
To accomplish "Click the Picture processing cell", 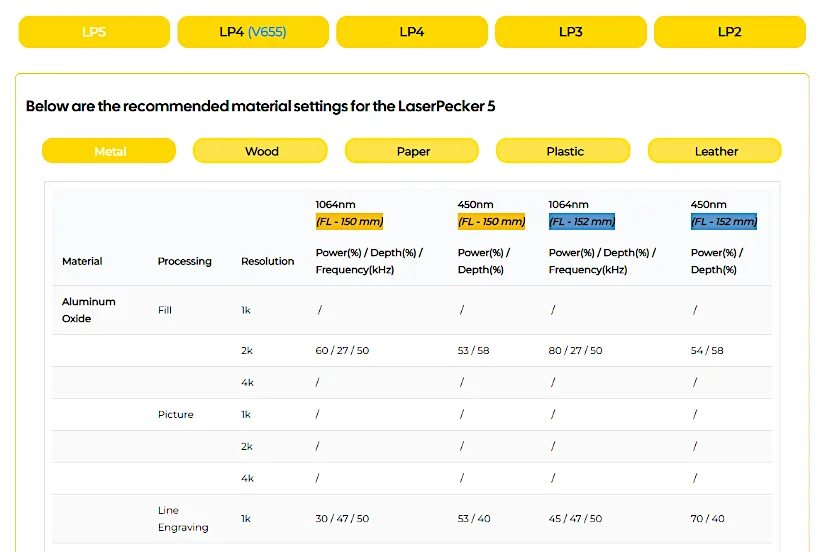I will click(176, 415).
